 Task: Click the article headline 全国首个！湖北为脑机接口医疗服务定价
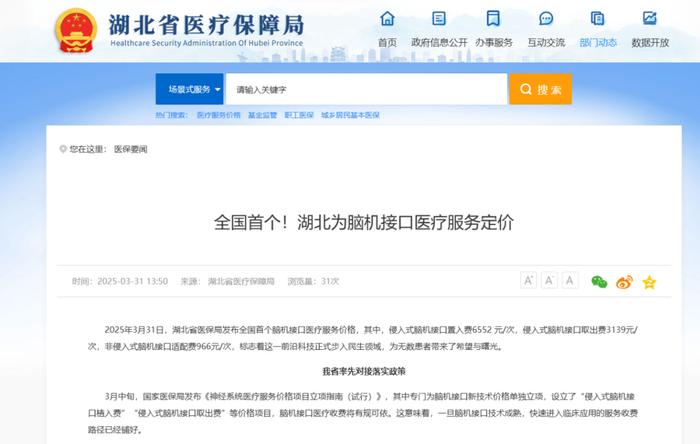(363, 222)
